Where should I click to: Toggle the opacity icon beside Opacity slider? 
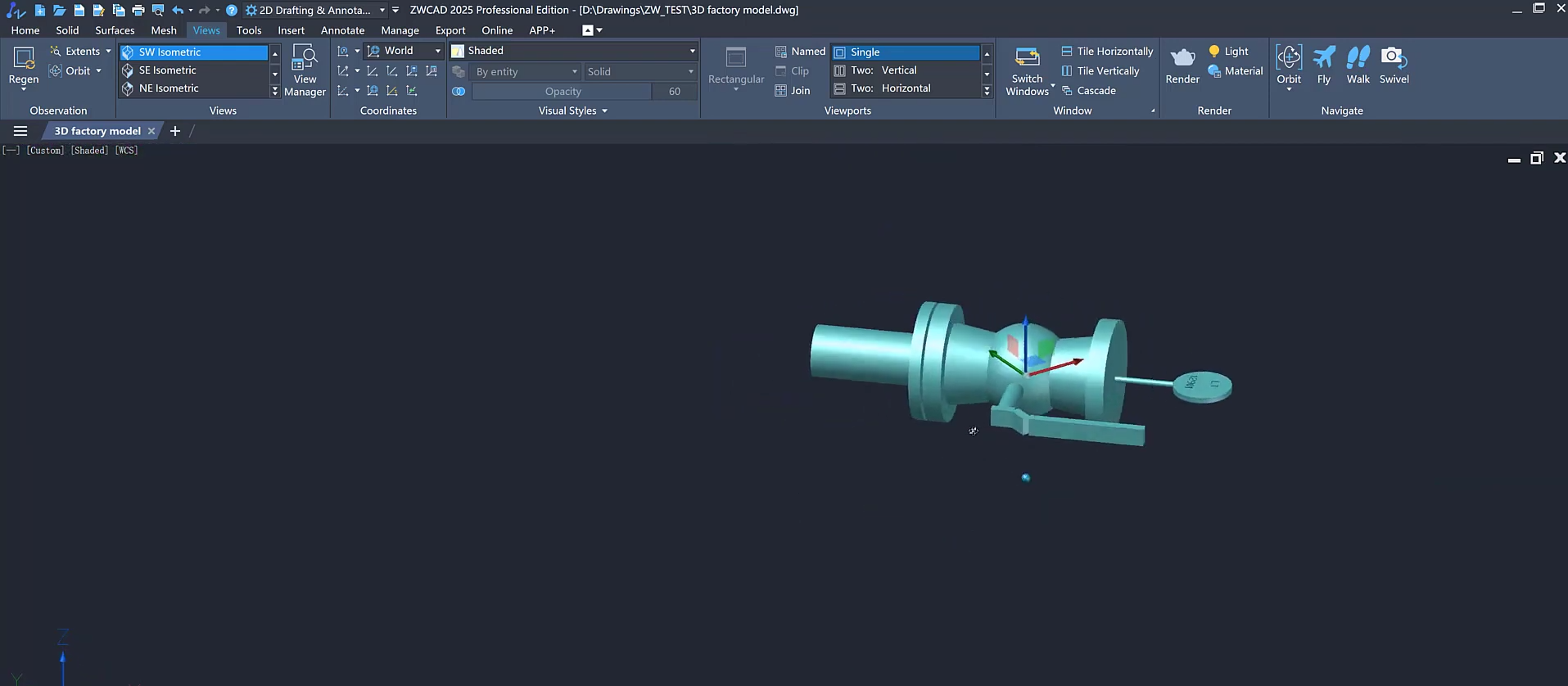pyautogui.click(x=459, y=92)
